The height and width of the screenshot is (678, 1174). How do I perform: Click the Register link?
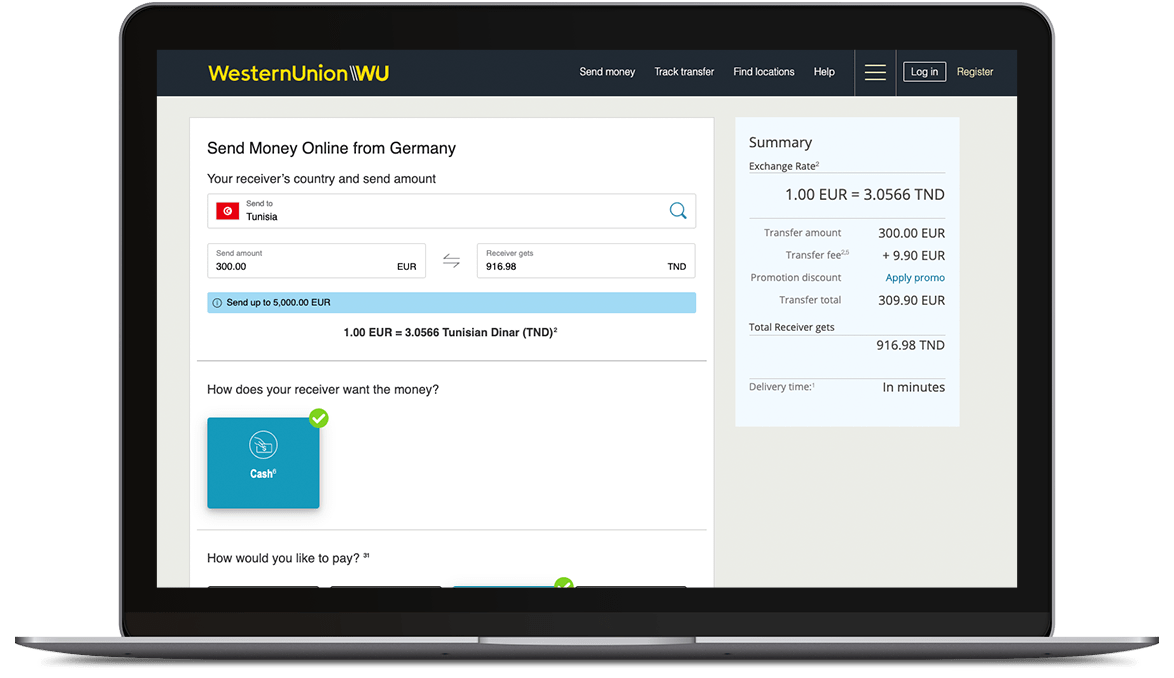click(x=974, y=72)
